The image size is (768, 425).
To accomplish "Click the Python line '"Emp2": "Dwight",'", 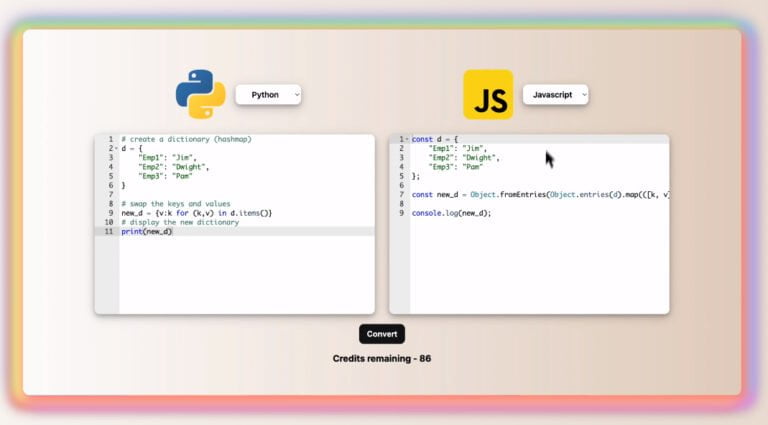I will coord(173,167).
